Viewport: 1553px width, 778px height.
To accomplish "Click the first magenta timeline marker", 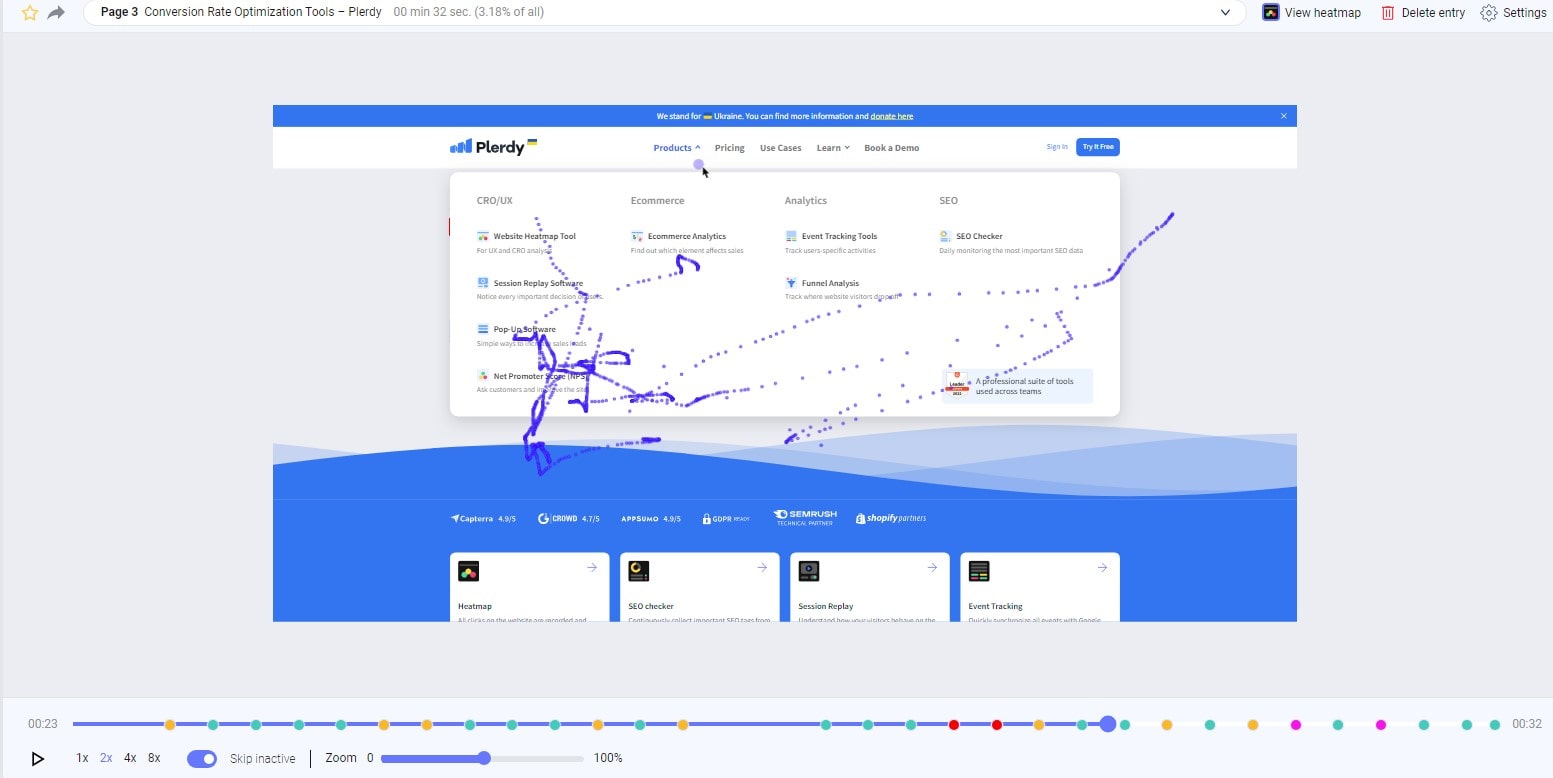I will pyautogui.click(x=1296, y=724).
